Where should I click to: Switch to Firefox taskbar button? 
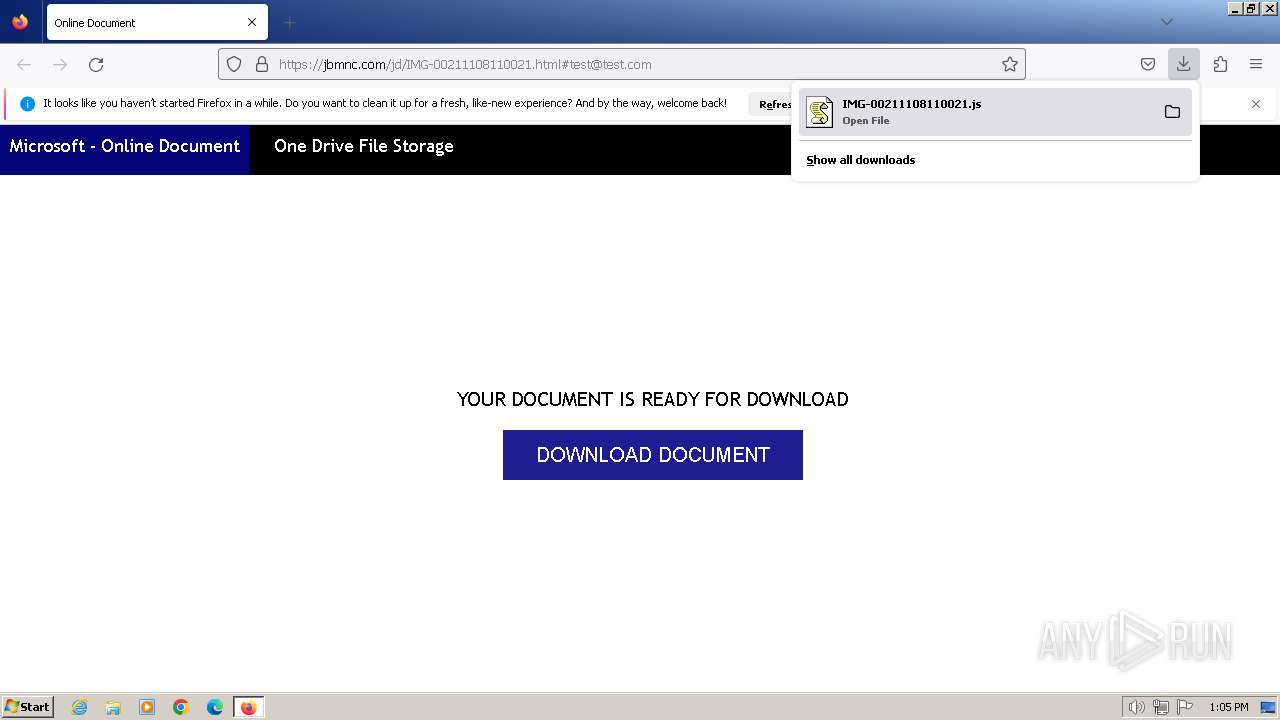pyautogui.click(x=249, y=707)
